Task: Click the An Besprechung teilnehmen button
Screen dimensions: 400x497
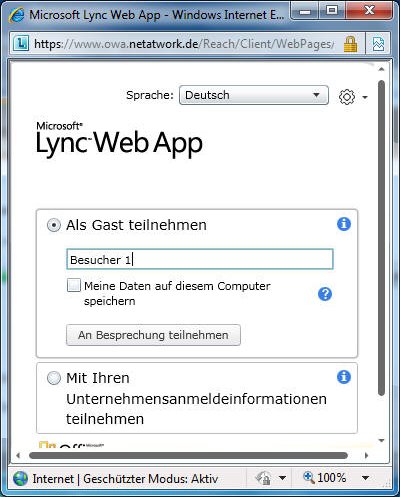Action: (x=153, y=335)
